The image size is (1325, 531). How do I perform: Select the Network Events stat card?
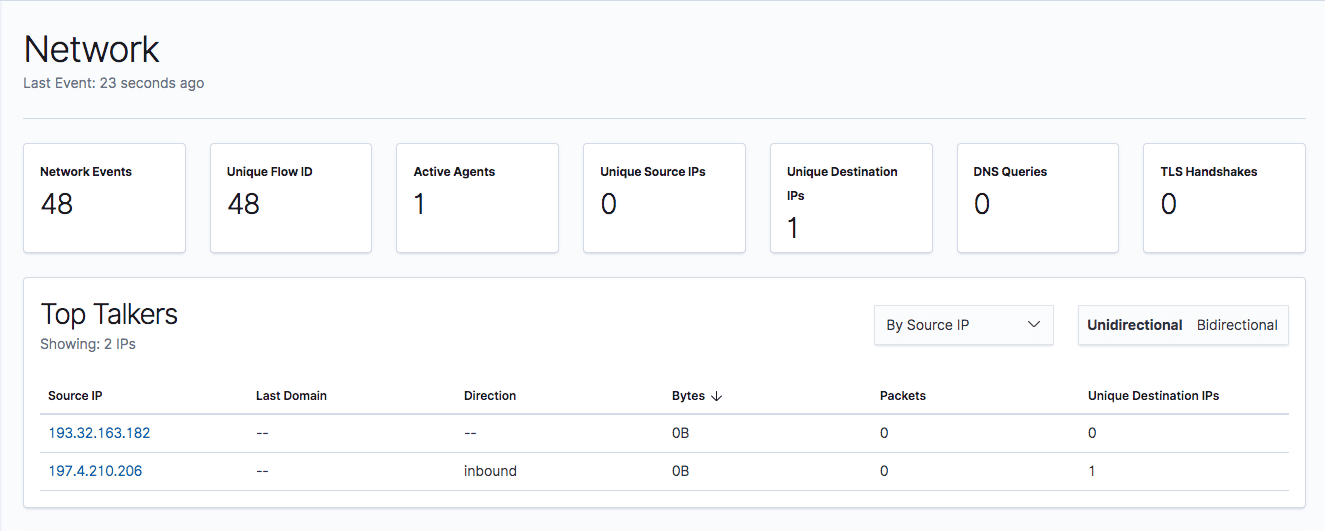[105, 198]
